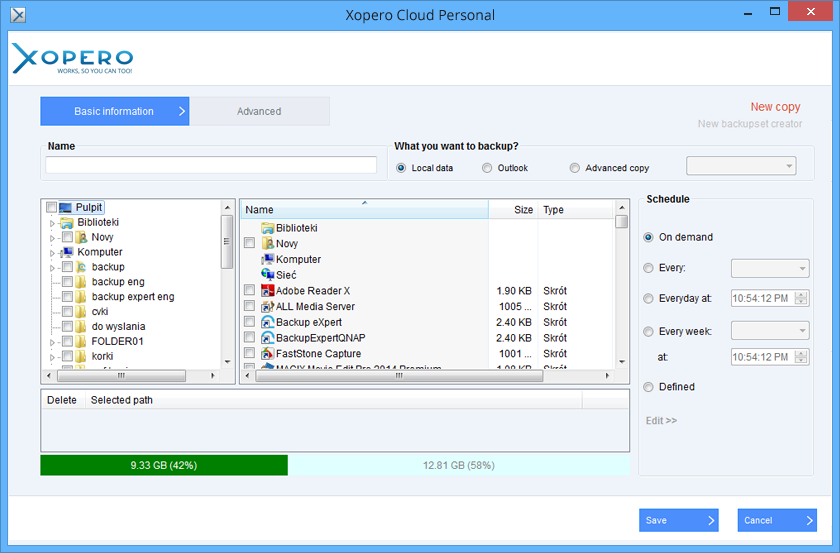Click the cvki folder icon
840x553 pixels.
coord(81,311)
